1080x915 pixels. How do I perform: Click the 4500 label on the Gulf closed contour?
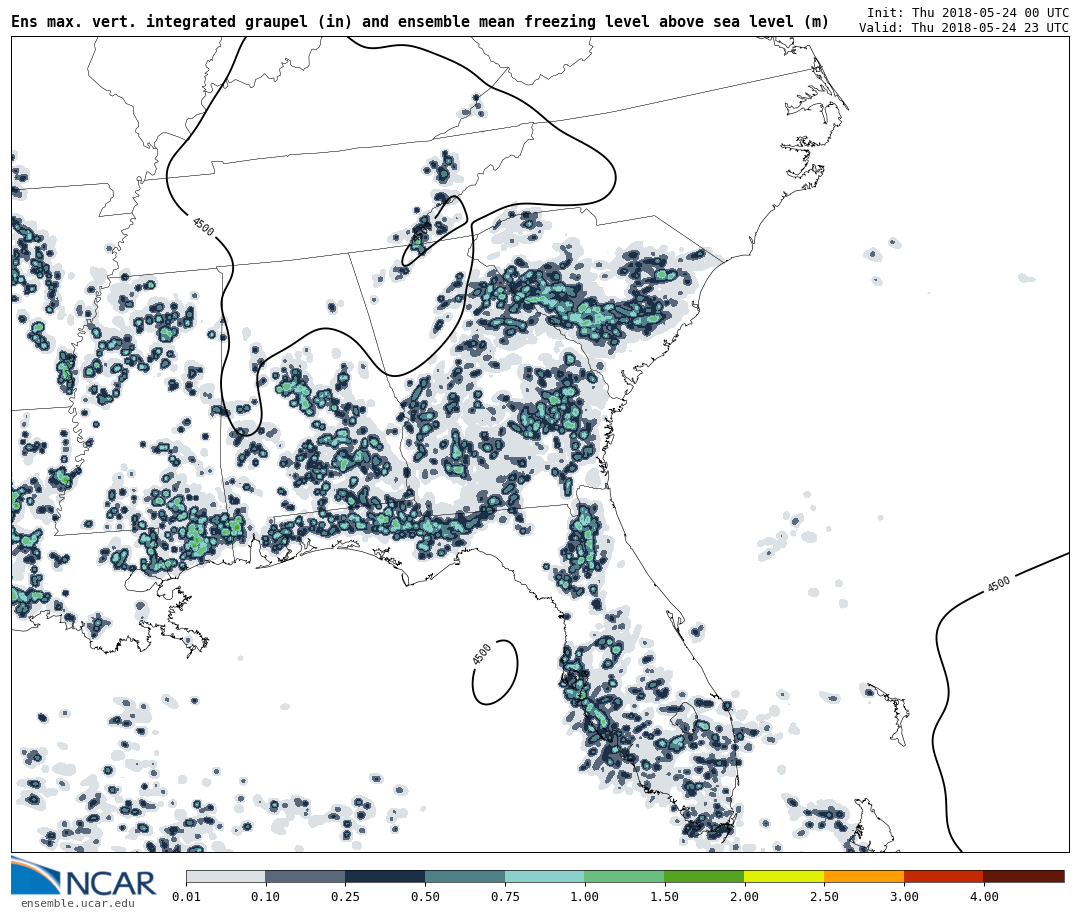[482, 654]
